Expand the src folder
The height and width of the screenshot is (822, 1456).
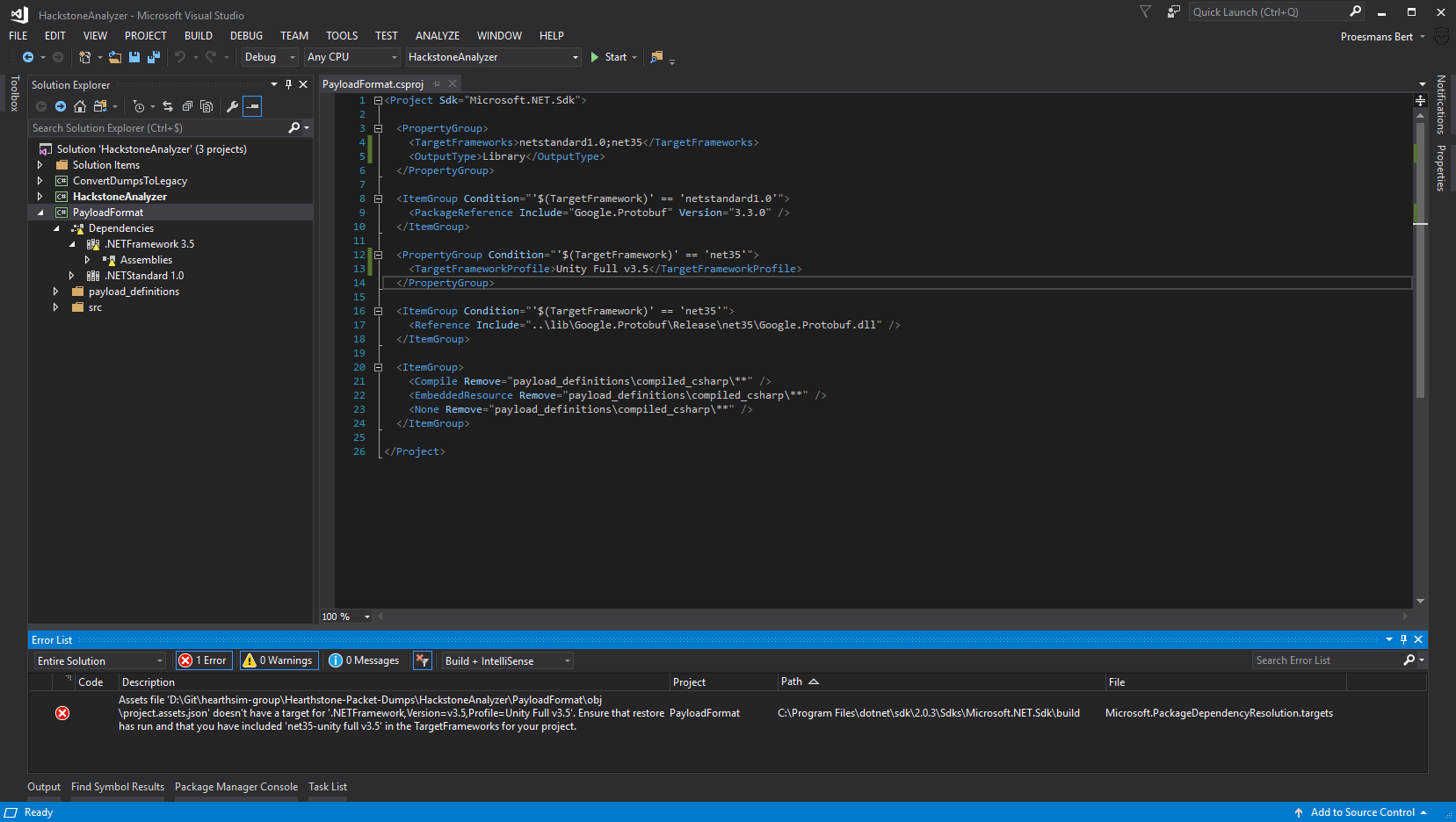[55, 306]
